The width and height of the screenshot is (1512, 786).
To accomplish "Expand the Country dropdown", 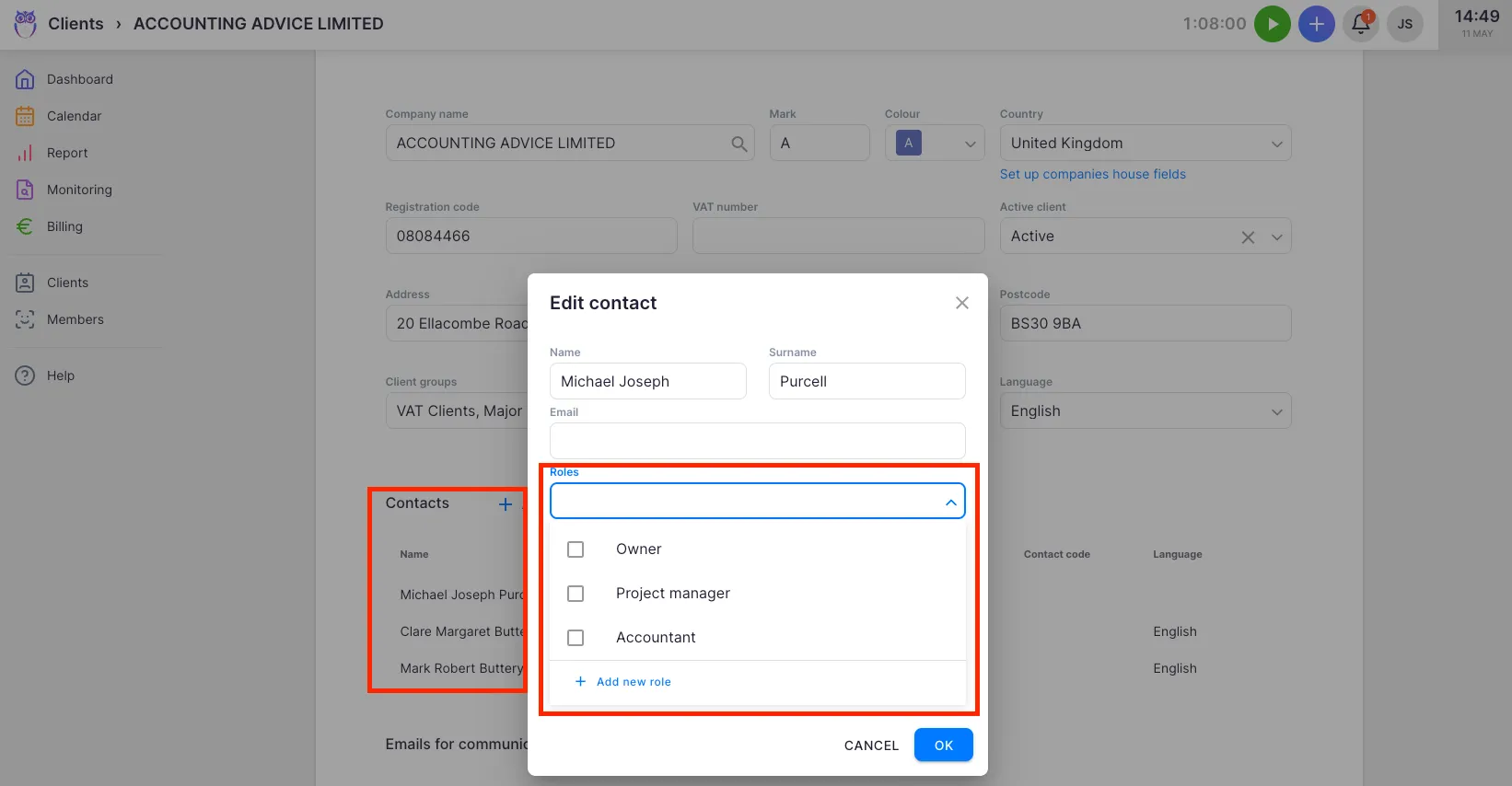I will click(x=1276, y=144).
